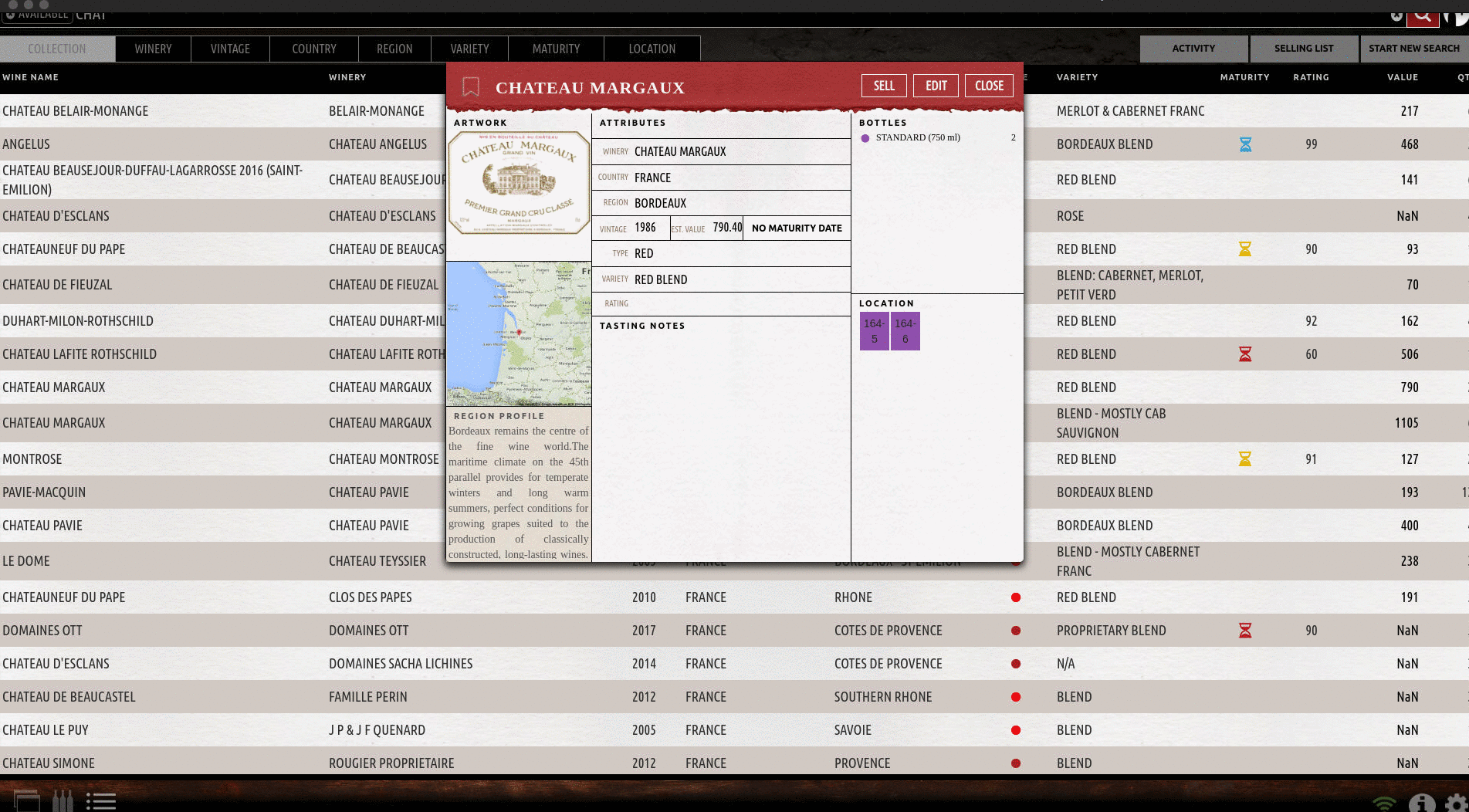Image resolution: width=1469 pixels, height=812 pixels.
Task: Click the Sell button in the wine dialog
Action: tap(884, 86)
